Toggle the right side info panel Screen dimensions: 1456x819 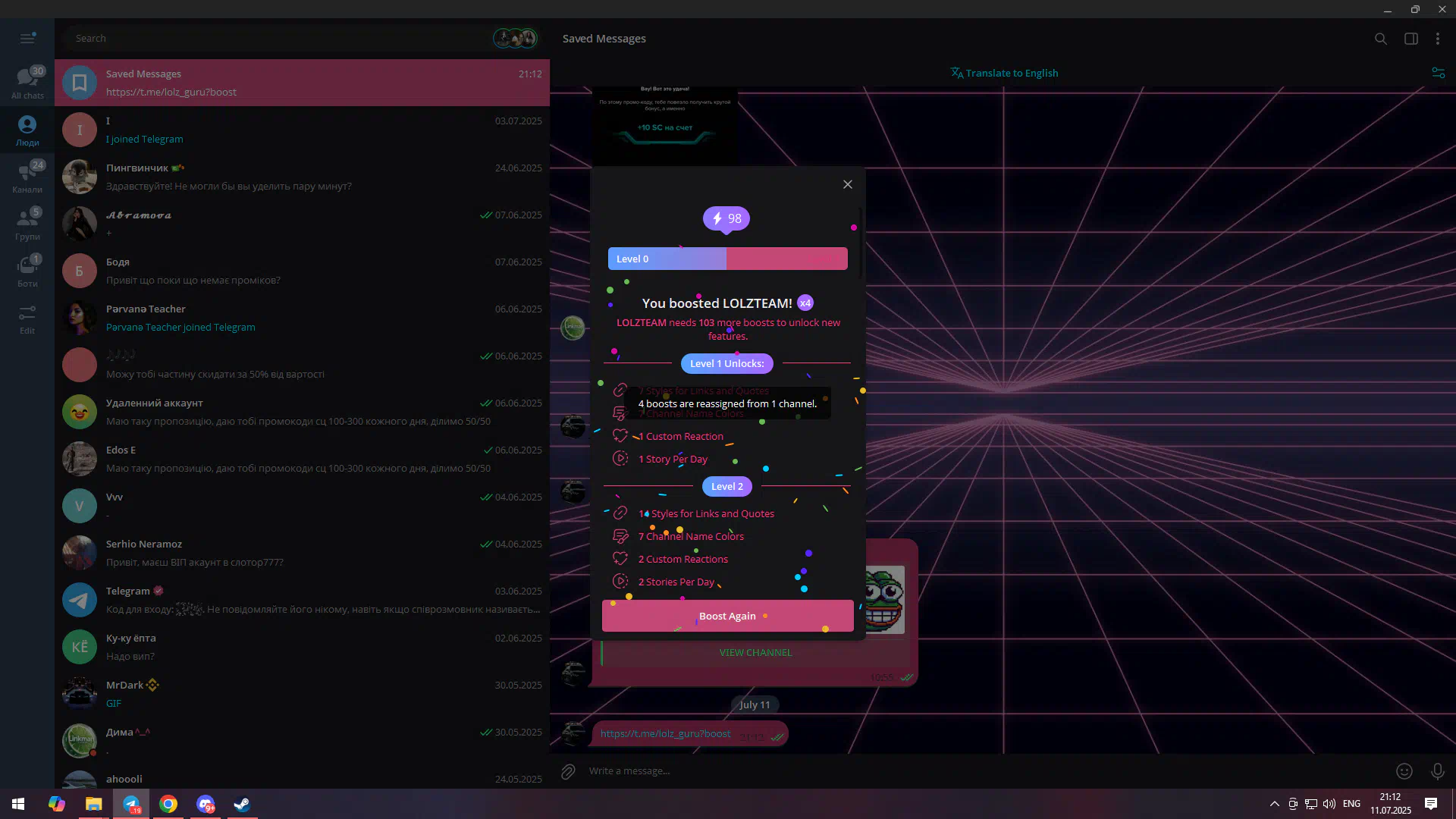tap(1411, 39)
